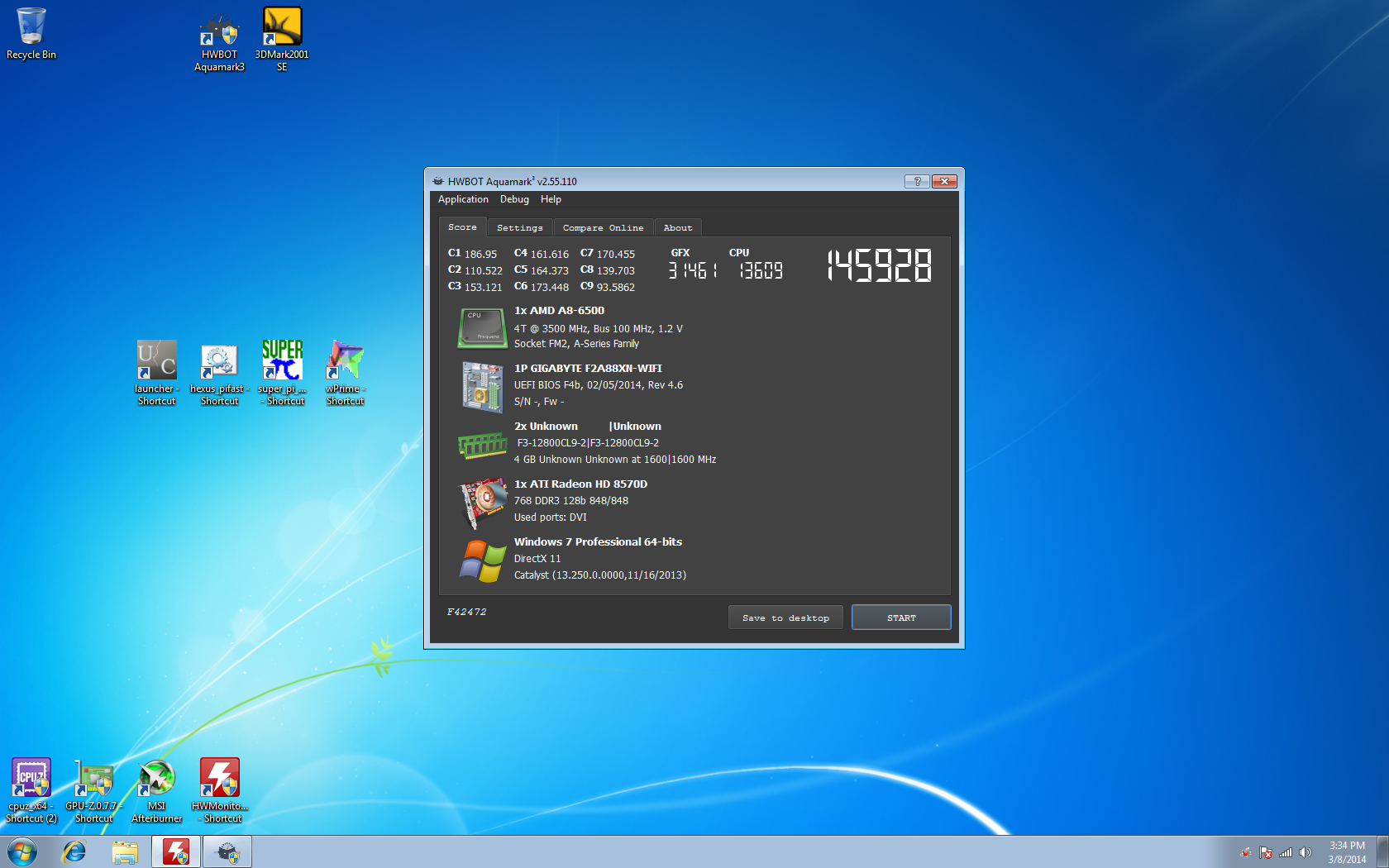Viewport: 1389px width, 868px height.
Task: Click the C5 value 164.373
Action: point(550,271)
